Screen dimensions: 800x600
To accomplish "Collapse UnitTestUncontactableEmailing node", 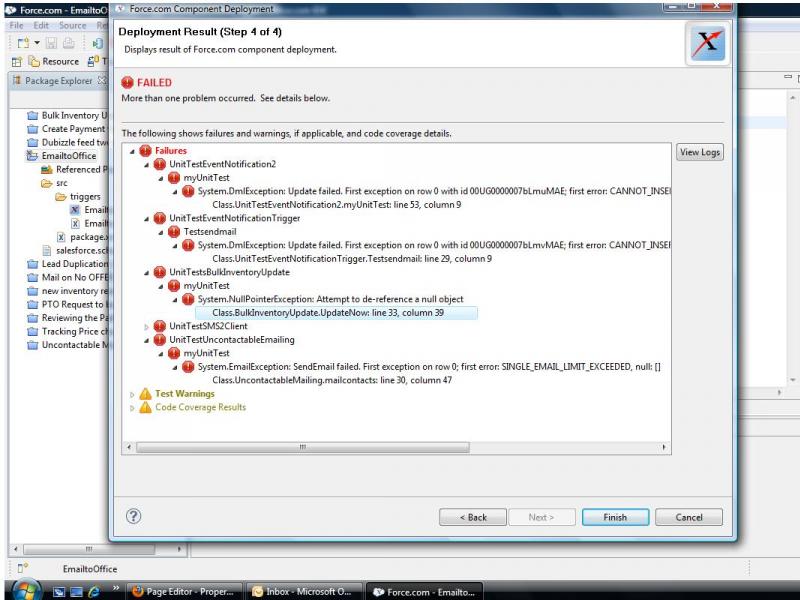I will (146, 340).
